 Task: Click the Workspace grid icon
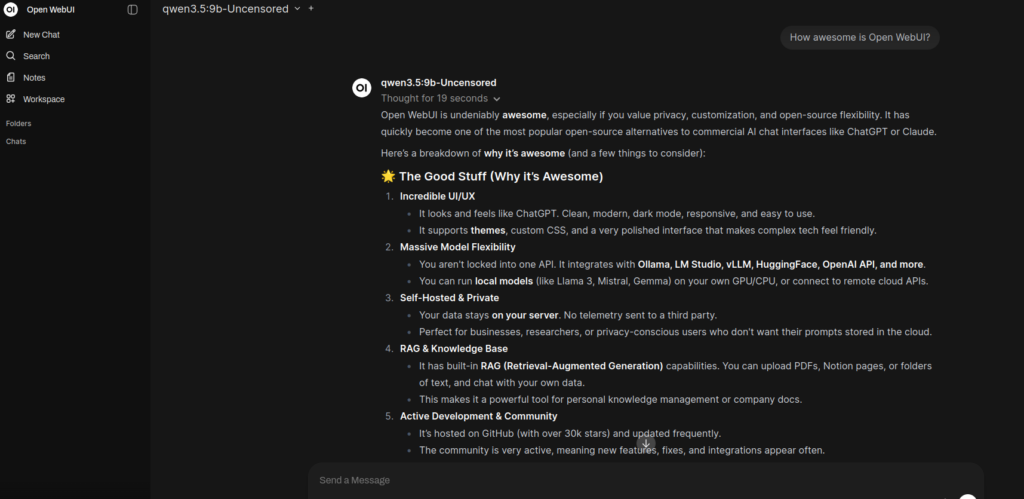pos(10,99)
